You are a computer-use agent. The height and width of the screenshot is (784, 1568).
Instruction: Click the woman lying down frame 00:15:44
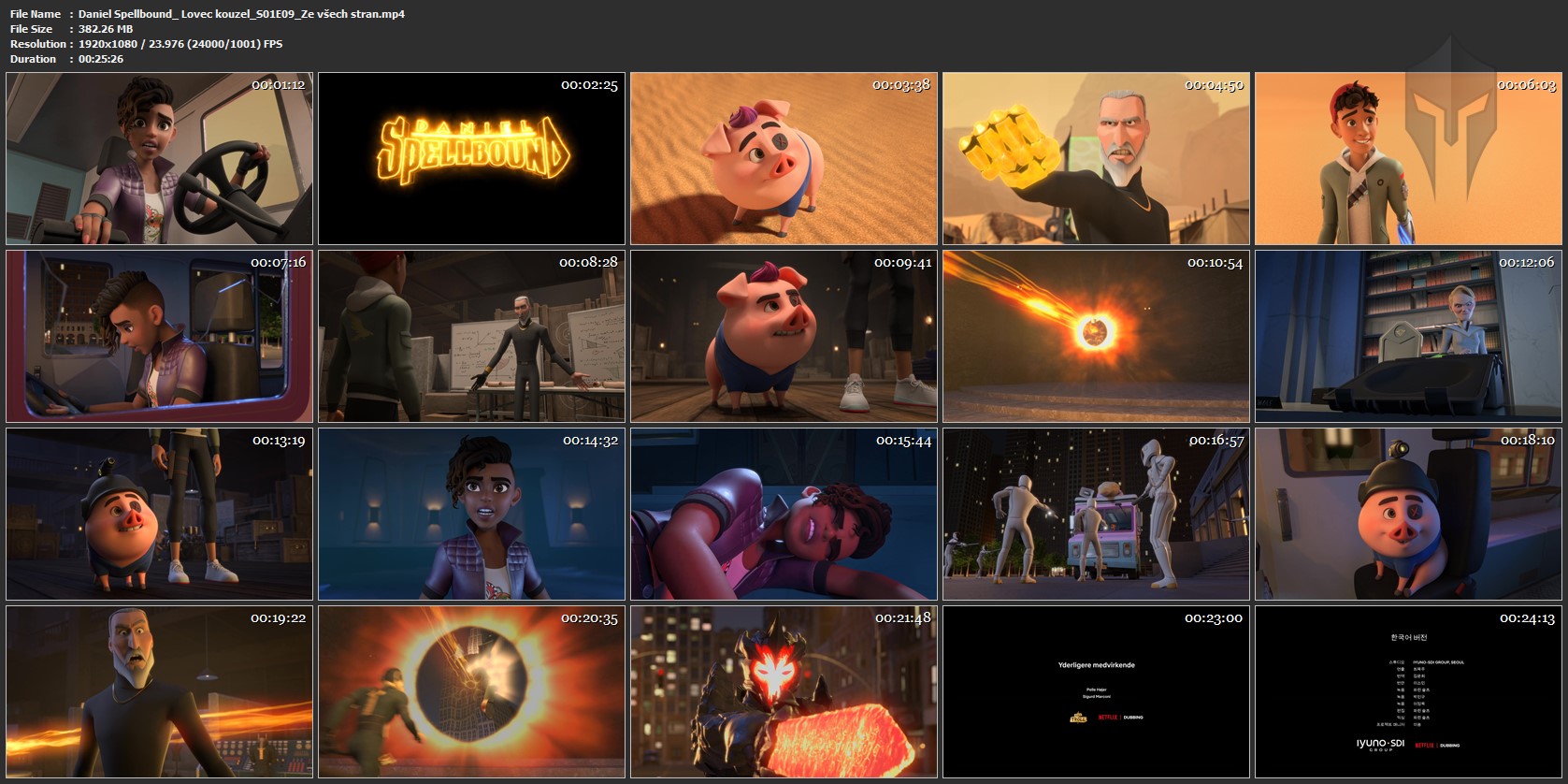784,514
